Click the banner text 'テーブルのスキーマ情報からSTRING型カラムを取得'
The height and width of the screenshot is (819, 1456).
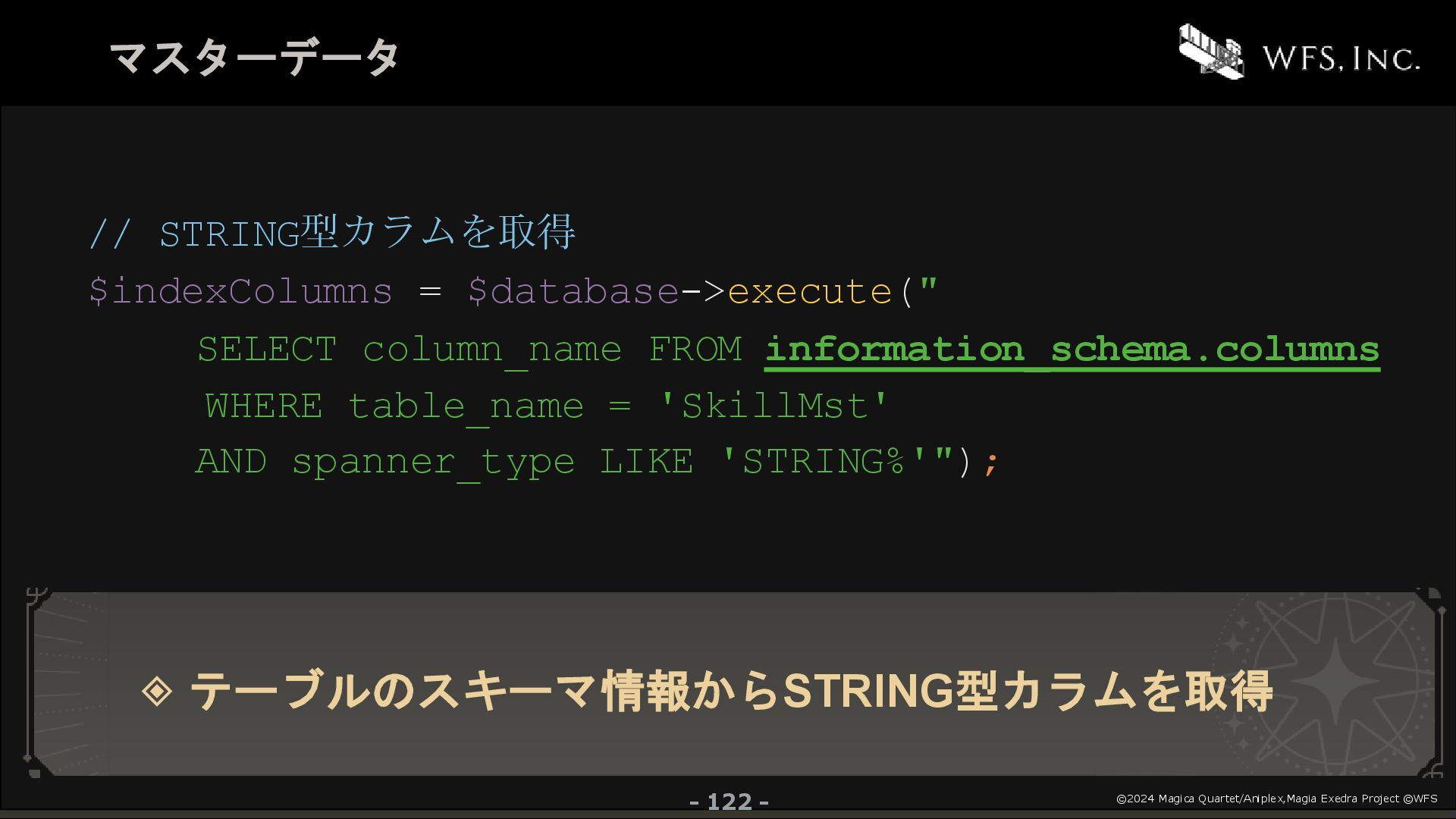pos(730,691)
